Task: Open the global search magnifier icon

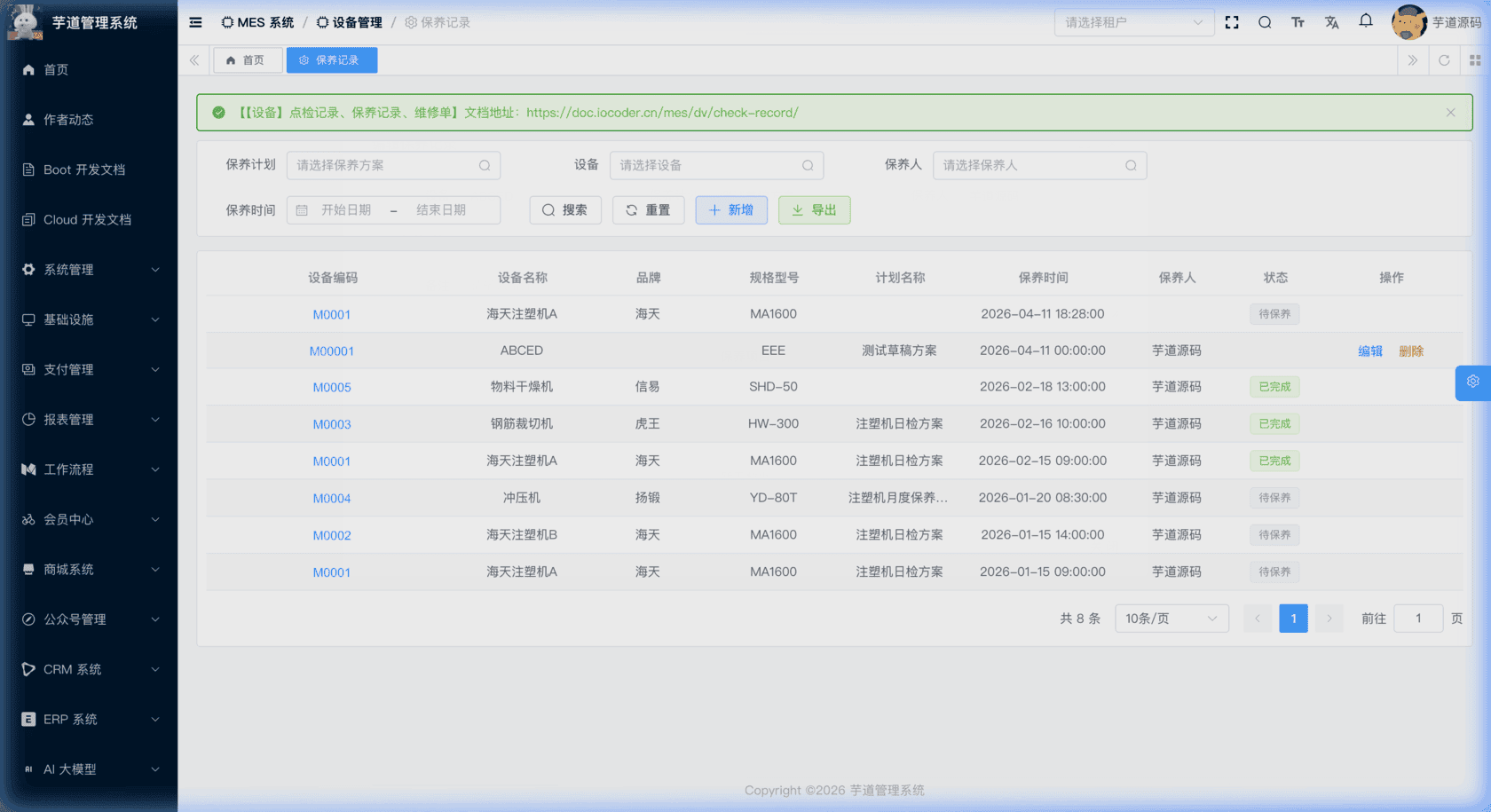Action: [x=1265, y=22]
